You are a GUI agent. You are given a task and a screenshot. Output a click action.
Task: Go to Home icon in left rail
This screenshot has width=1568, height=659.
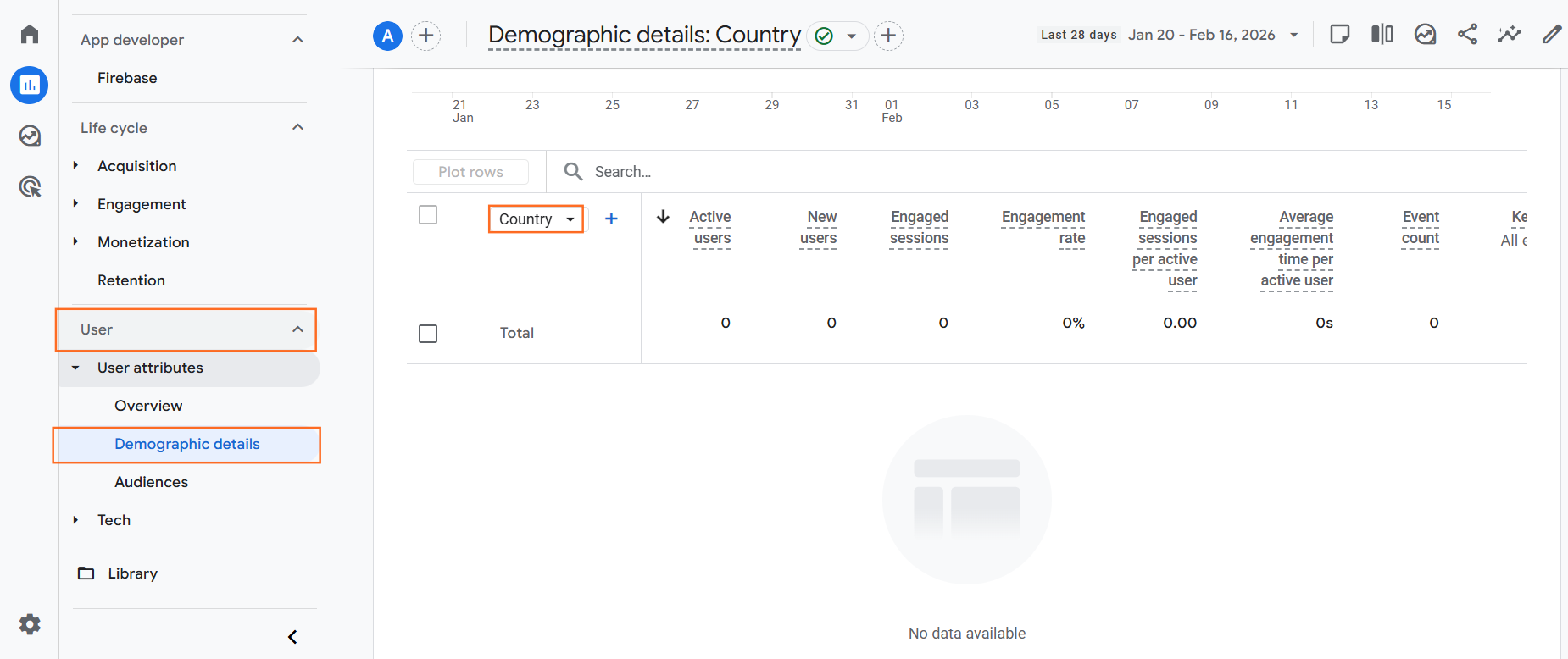pos(30,34)
